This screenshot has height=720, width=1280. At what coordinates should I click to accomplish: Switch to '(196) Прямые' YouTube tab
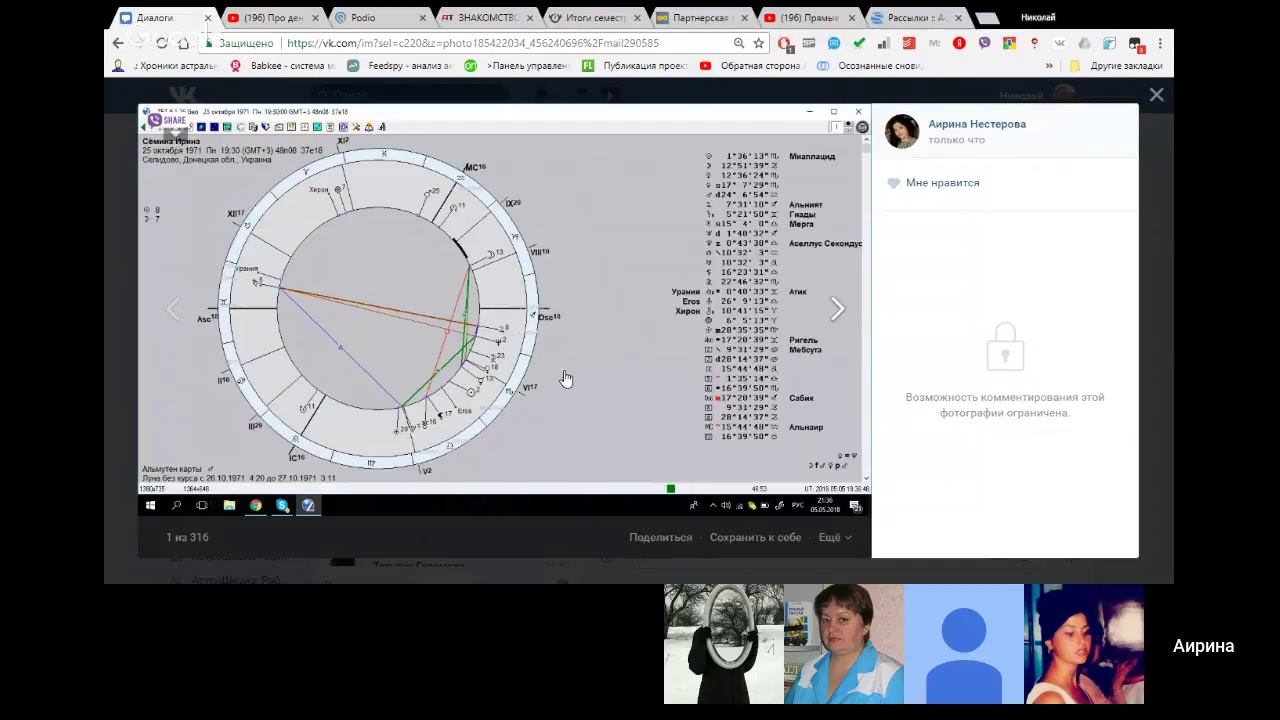809,18
